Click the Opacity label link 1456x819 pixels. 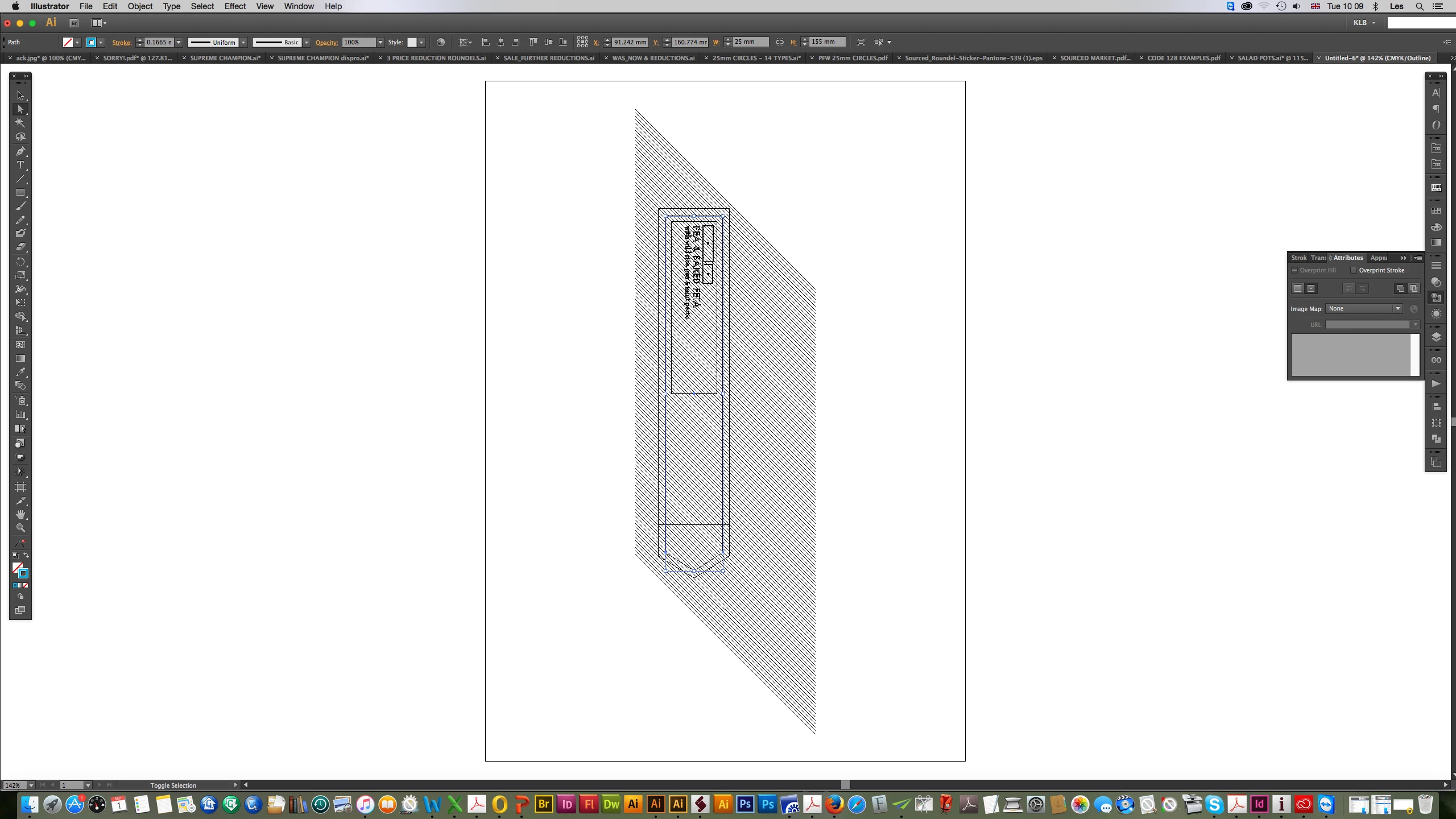(x=326, y=43)
